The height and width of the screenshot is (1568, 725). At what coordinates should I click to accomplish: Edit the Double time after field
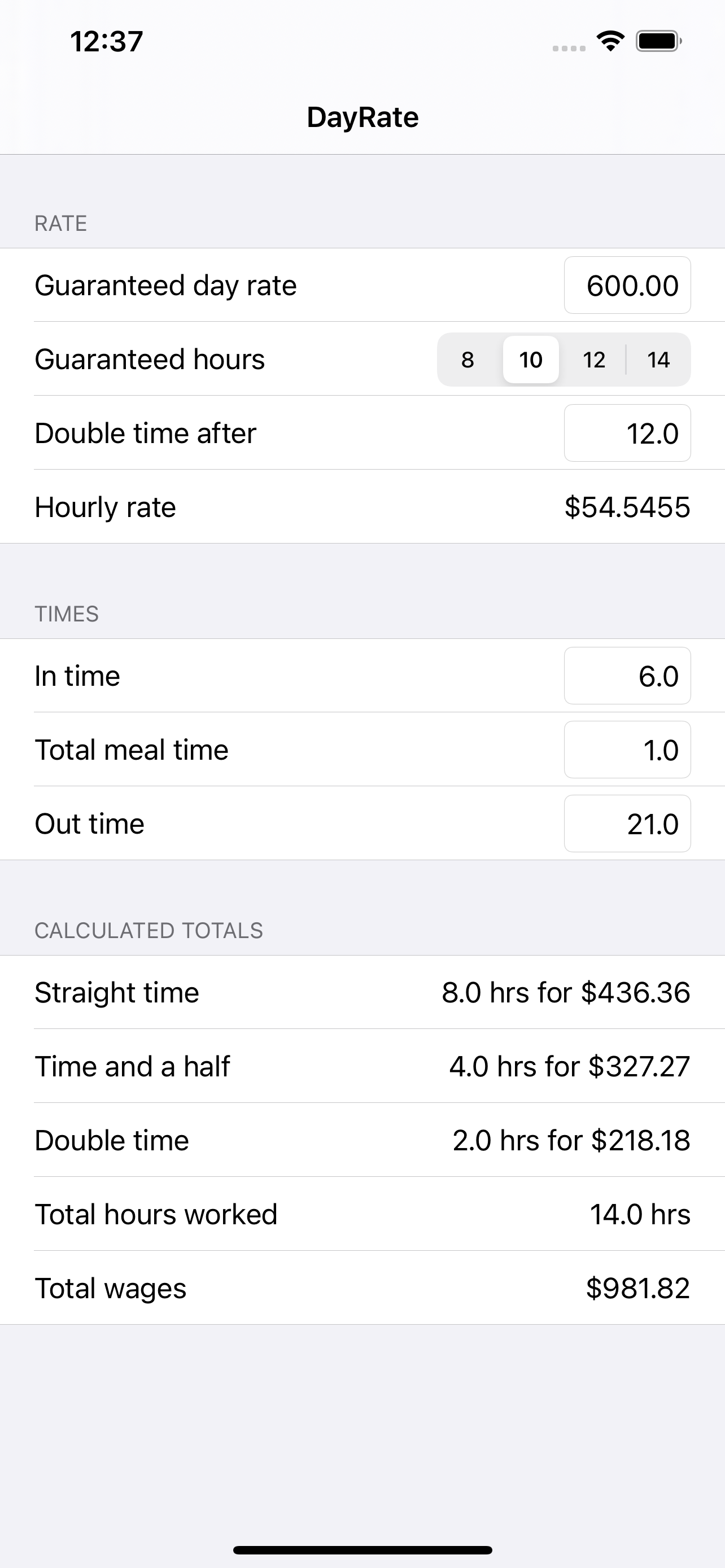tap(628, 433)
